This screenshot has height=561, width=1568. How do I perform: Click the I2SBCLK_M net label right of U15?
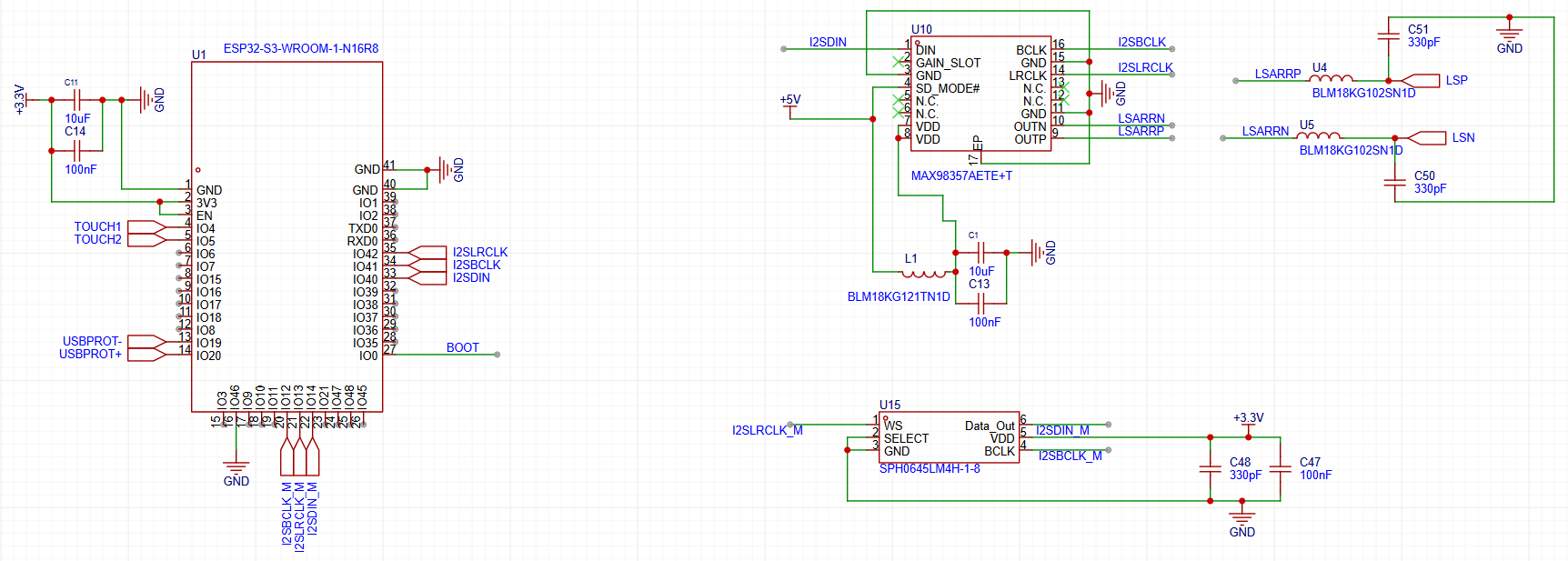point(1070,456)
